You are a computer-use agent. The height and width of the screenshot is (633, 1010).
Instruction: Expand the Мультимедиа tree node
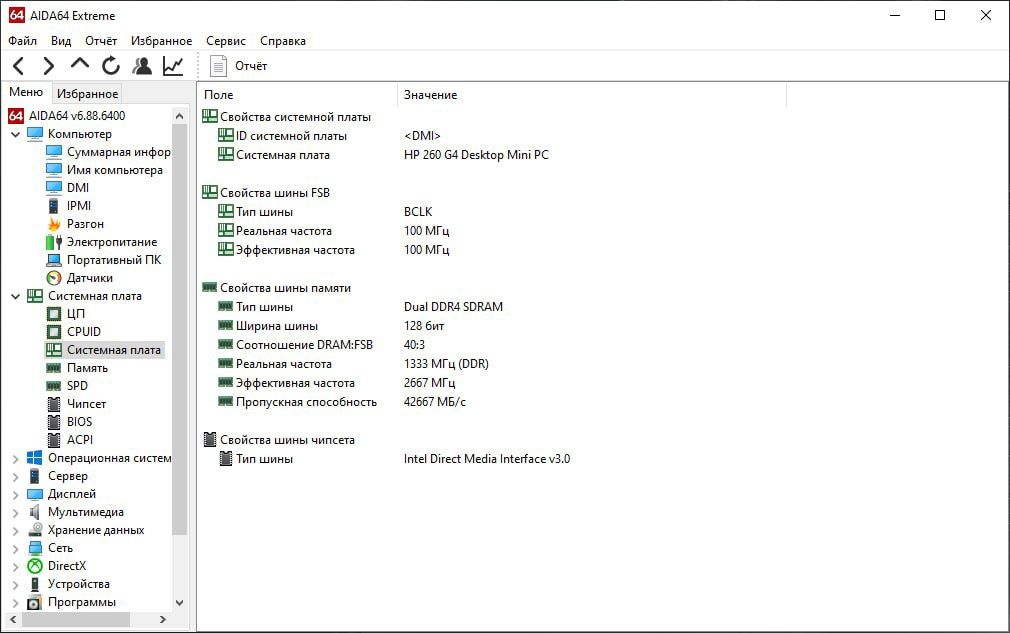[15, 513]
